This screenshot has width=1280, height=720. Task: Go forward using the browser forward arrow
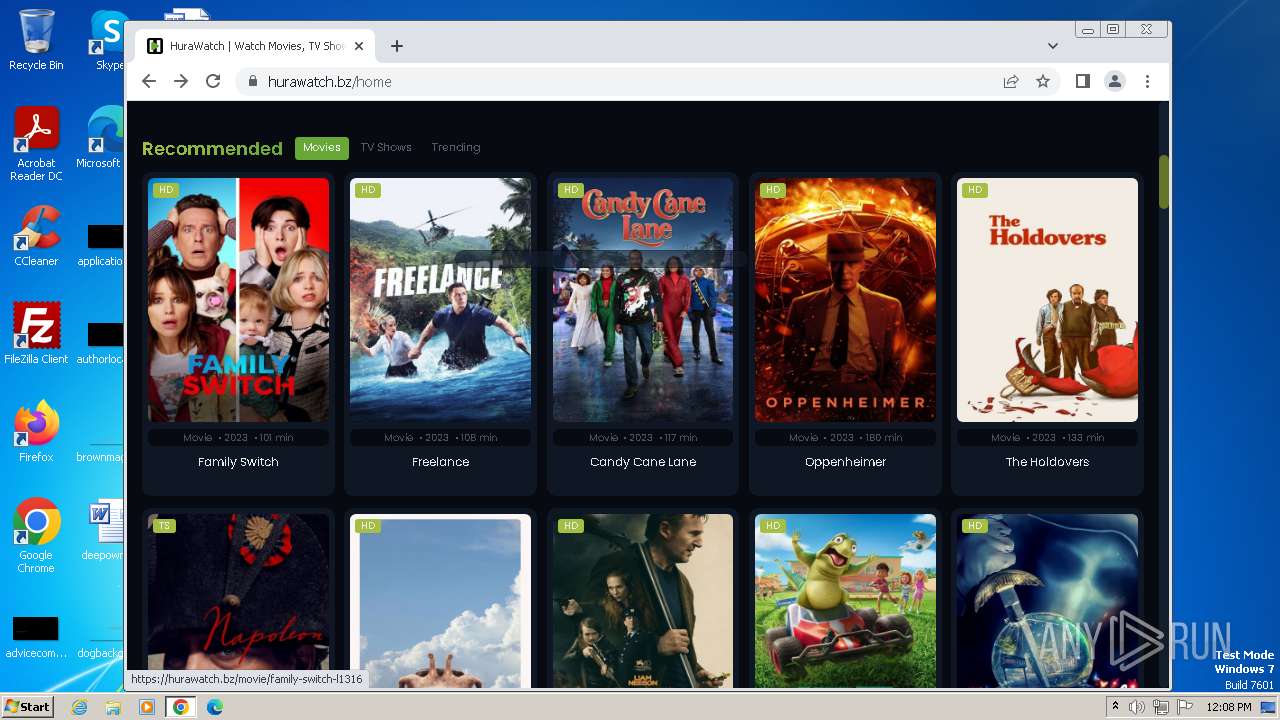coord(181,81)
